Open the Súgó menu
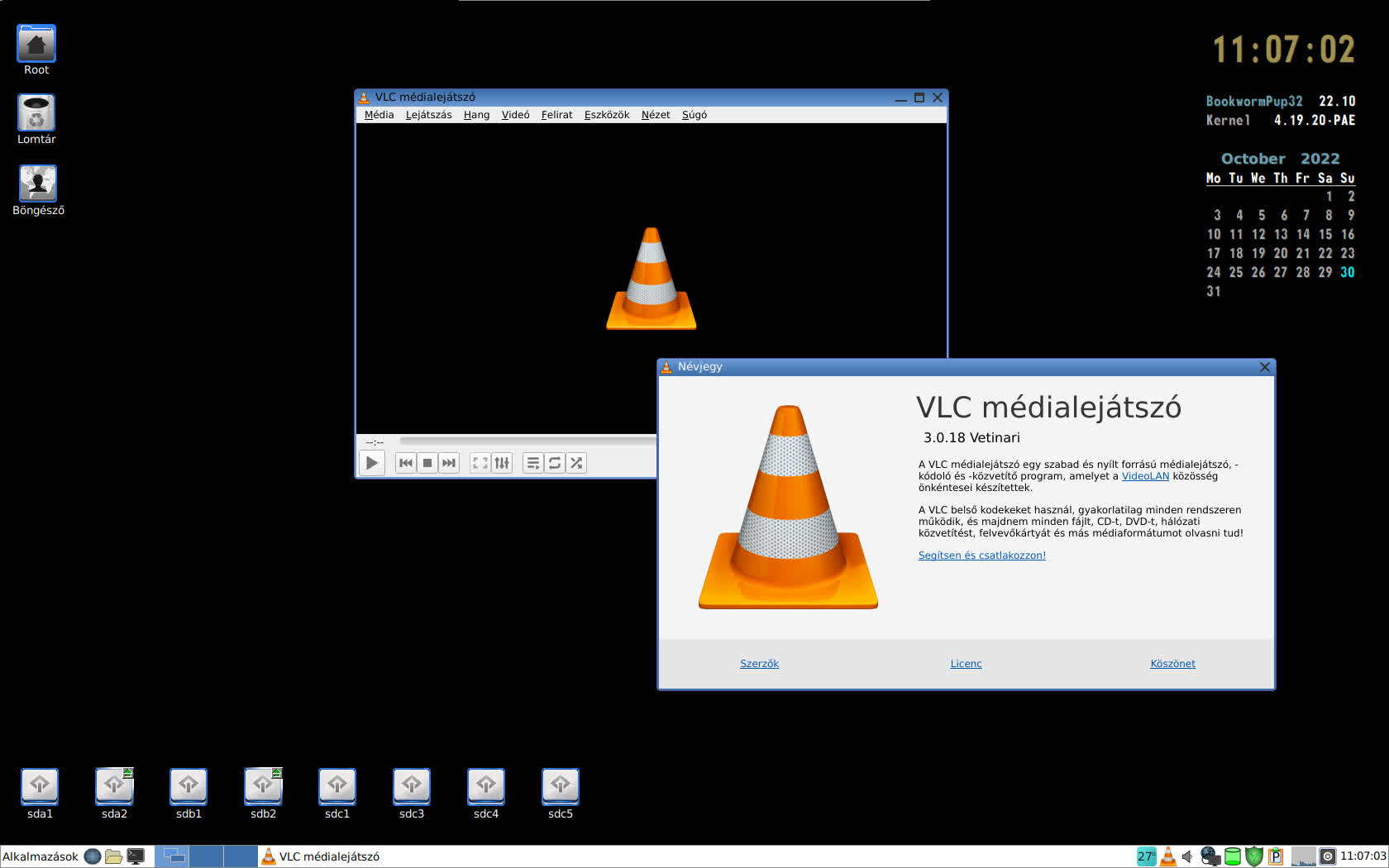1389x868 pixels. click(x=694, y=115)
